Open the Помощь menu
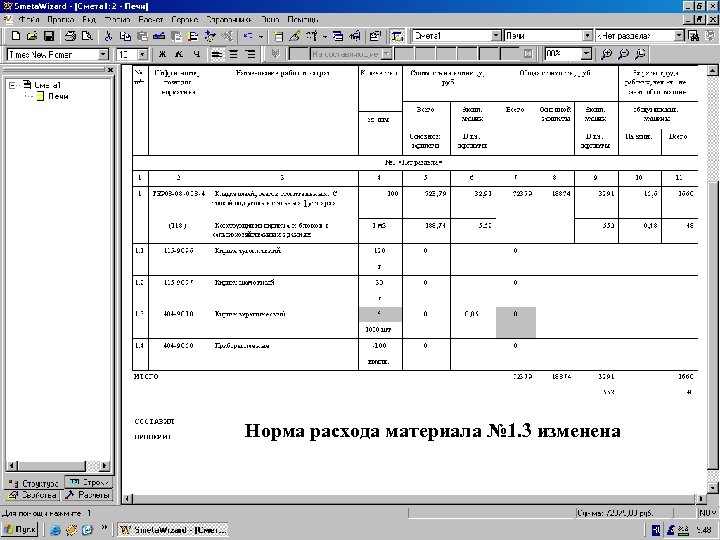 (x=303, y=20)
